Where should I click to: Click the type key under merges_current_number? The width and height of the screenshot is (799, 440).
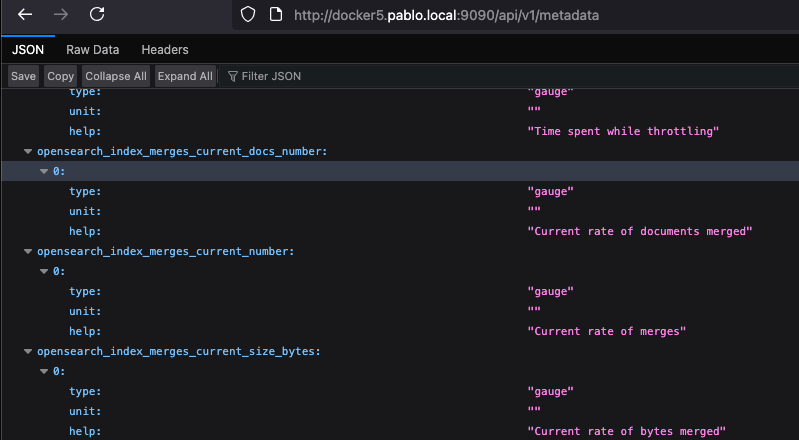85,291
